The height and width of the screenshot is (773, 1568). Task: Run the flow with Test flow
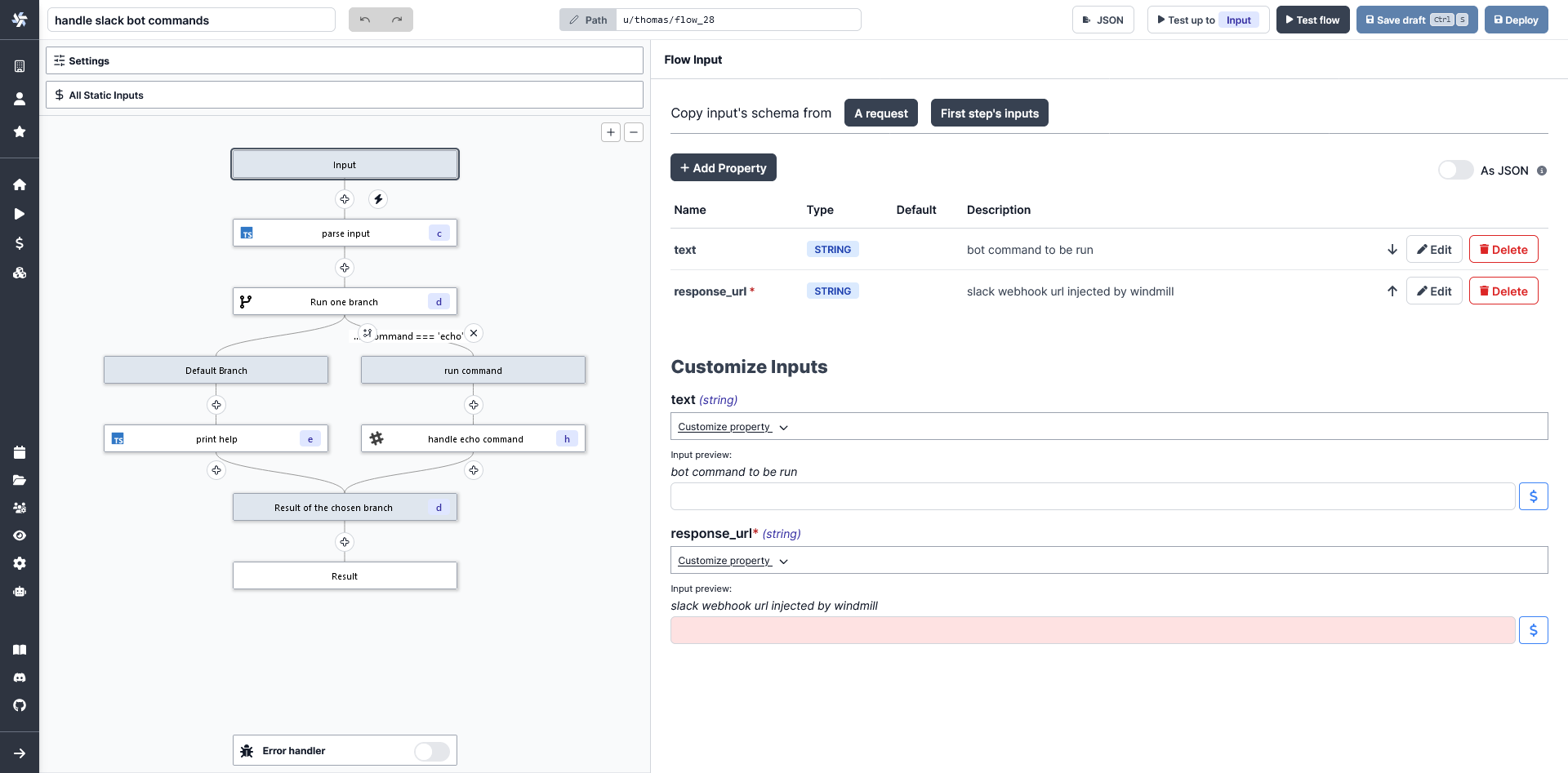[x=1312, y=19]
